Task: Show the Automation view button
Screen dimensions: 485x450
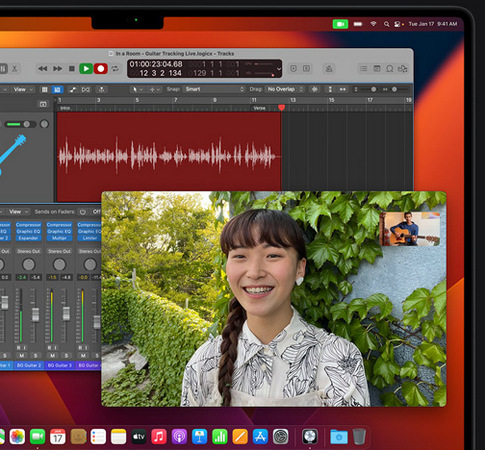Action: (x=73, y=89)
